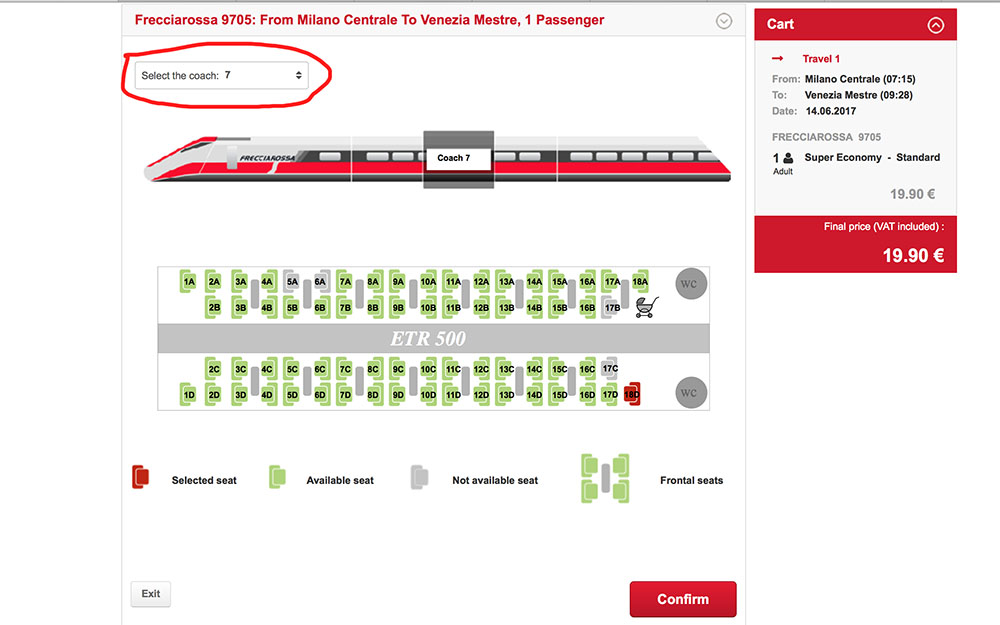Select seat 15B

pos(559,307)
